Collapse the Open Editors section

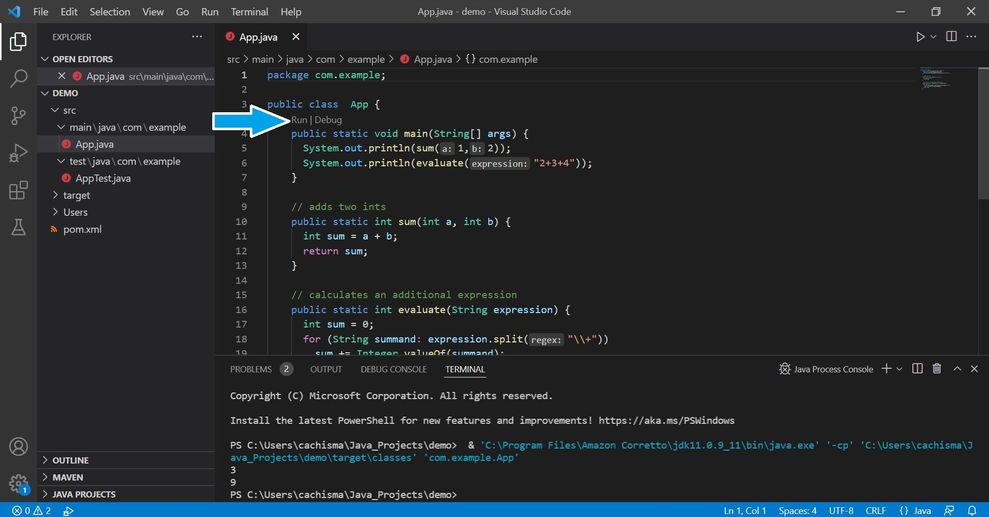pyautogui.click(x=126, y=59)
